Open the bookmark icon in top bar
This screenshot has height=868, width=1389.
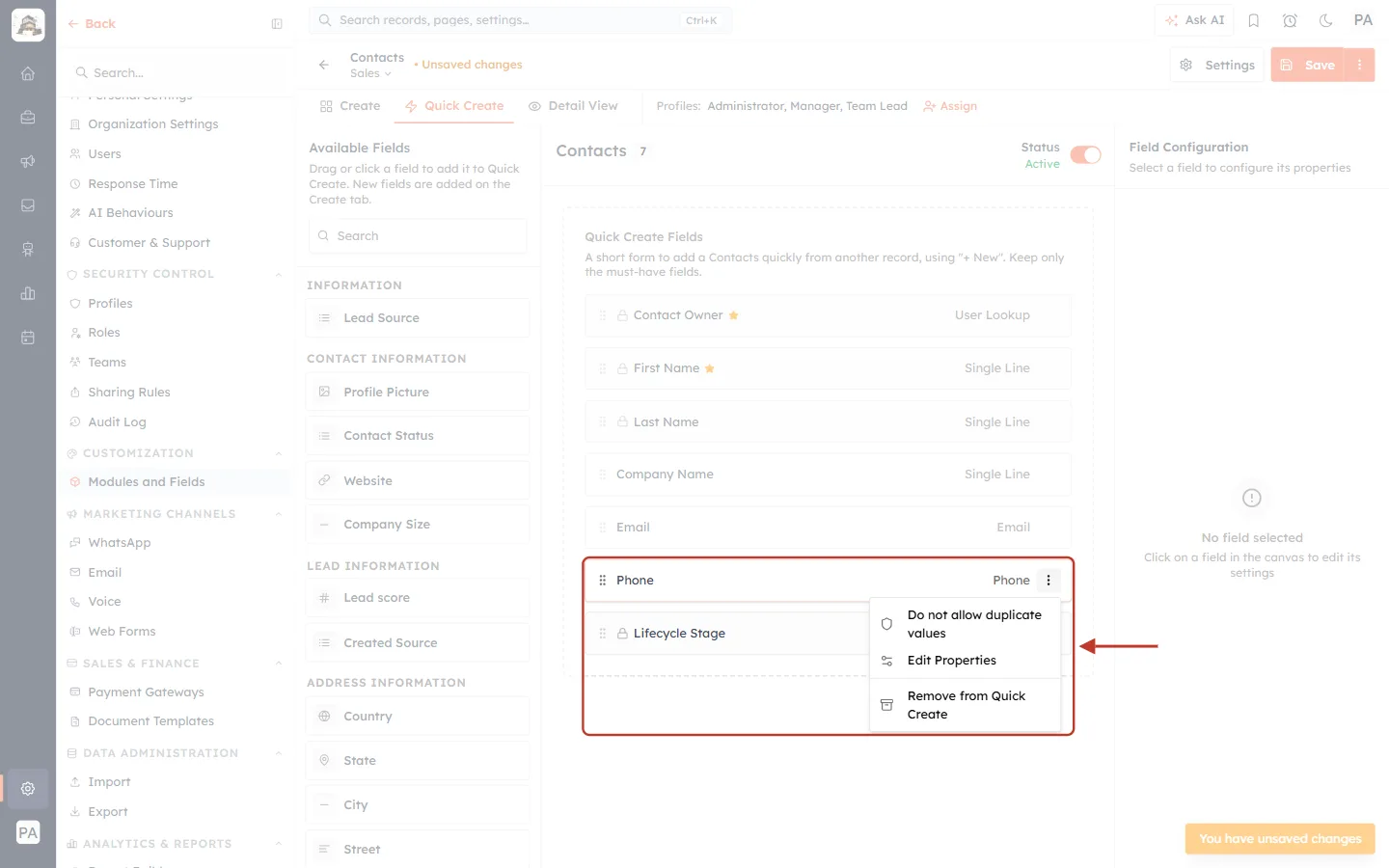[x=1254, y=20]
